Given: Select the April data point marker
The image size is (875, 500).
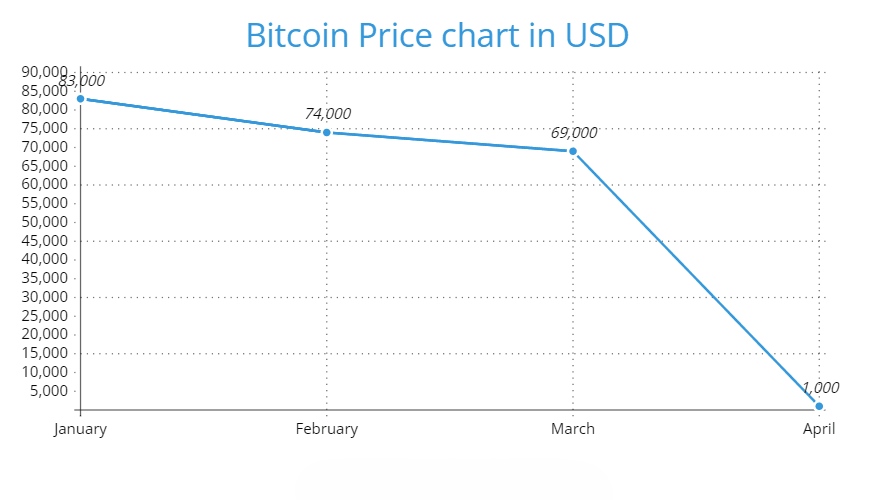Looking at the screenshot, I should pyautogui.click(x=819, y=406).
